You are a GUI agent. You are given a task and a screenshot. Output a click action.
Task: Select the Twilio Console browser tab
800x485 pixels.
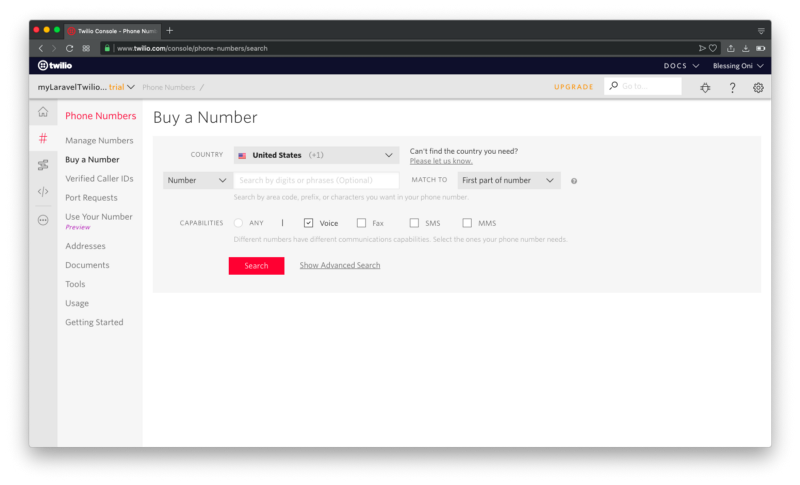coord(113,31)
